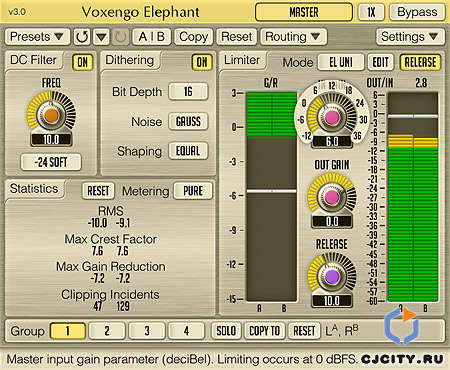The image size is (450, 370).
Task: Click the DC filter FREQ knob
Action: (x=51, y=115)
